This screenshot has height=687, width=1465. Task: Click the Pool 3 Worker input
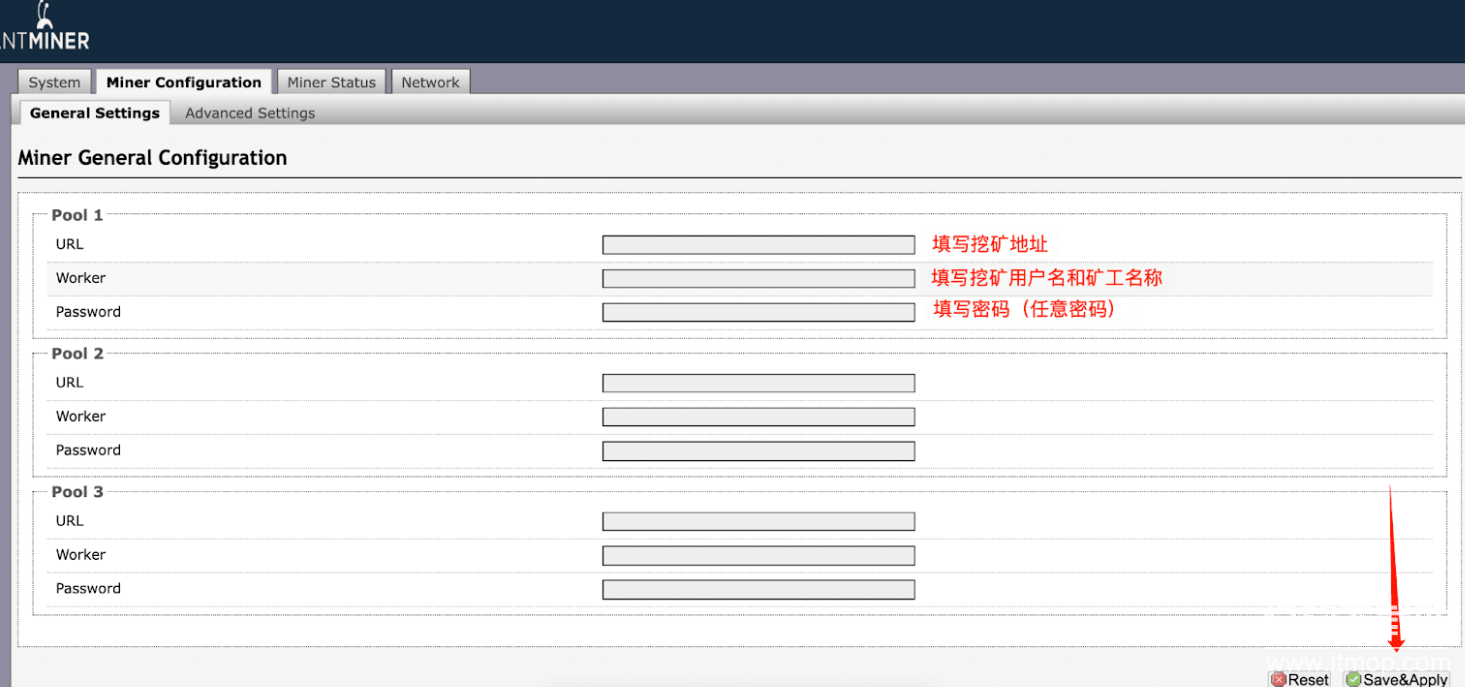click(x=758, y=555)
